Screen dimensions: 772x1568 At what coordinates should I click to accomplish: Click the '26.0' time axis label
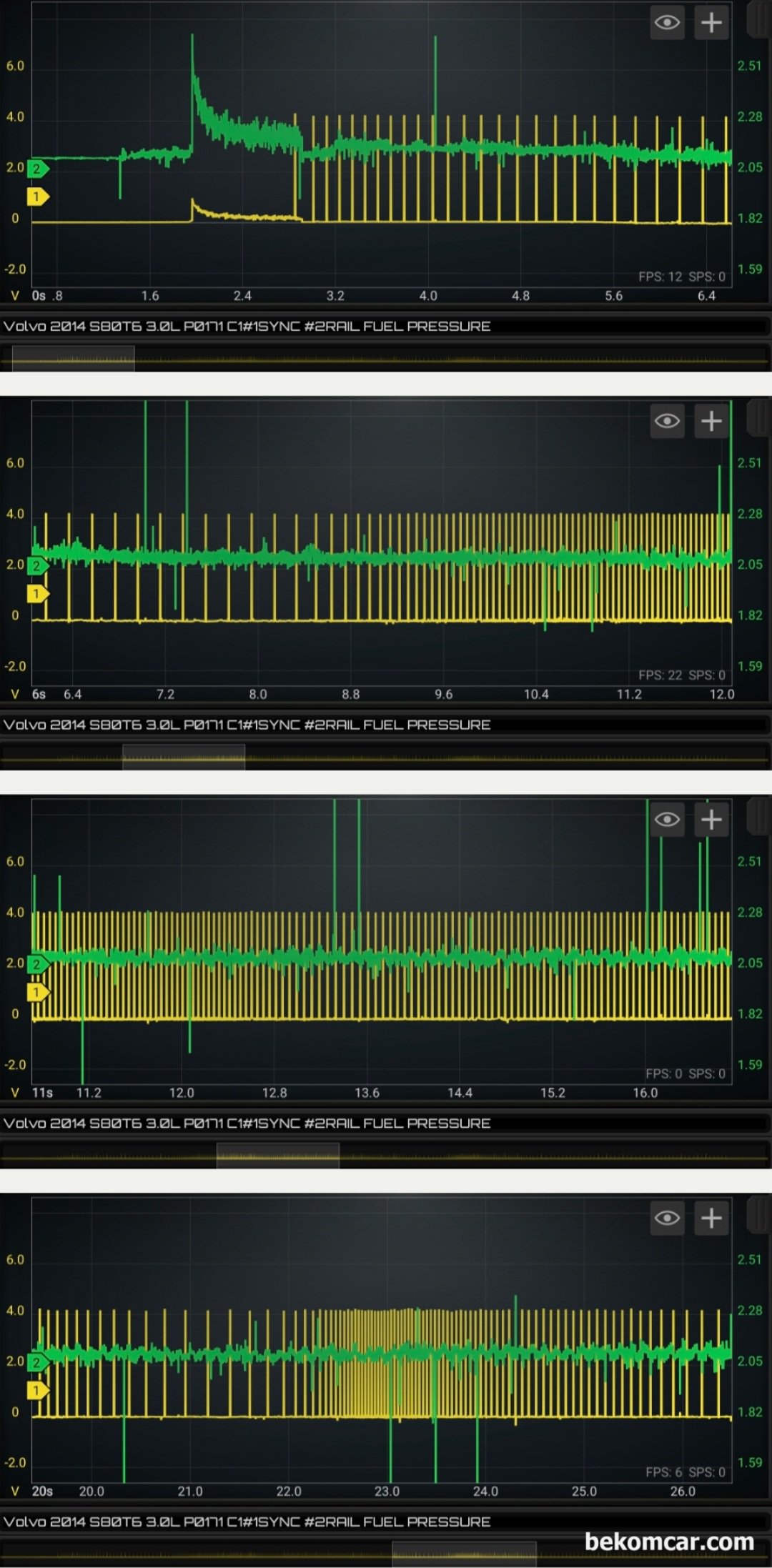point(683,1491)
